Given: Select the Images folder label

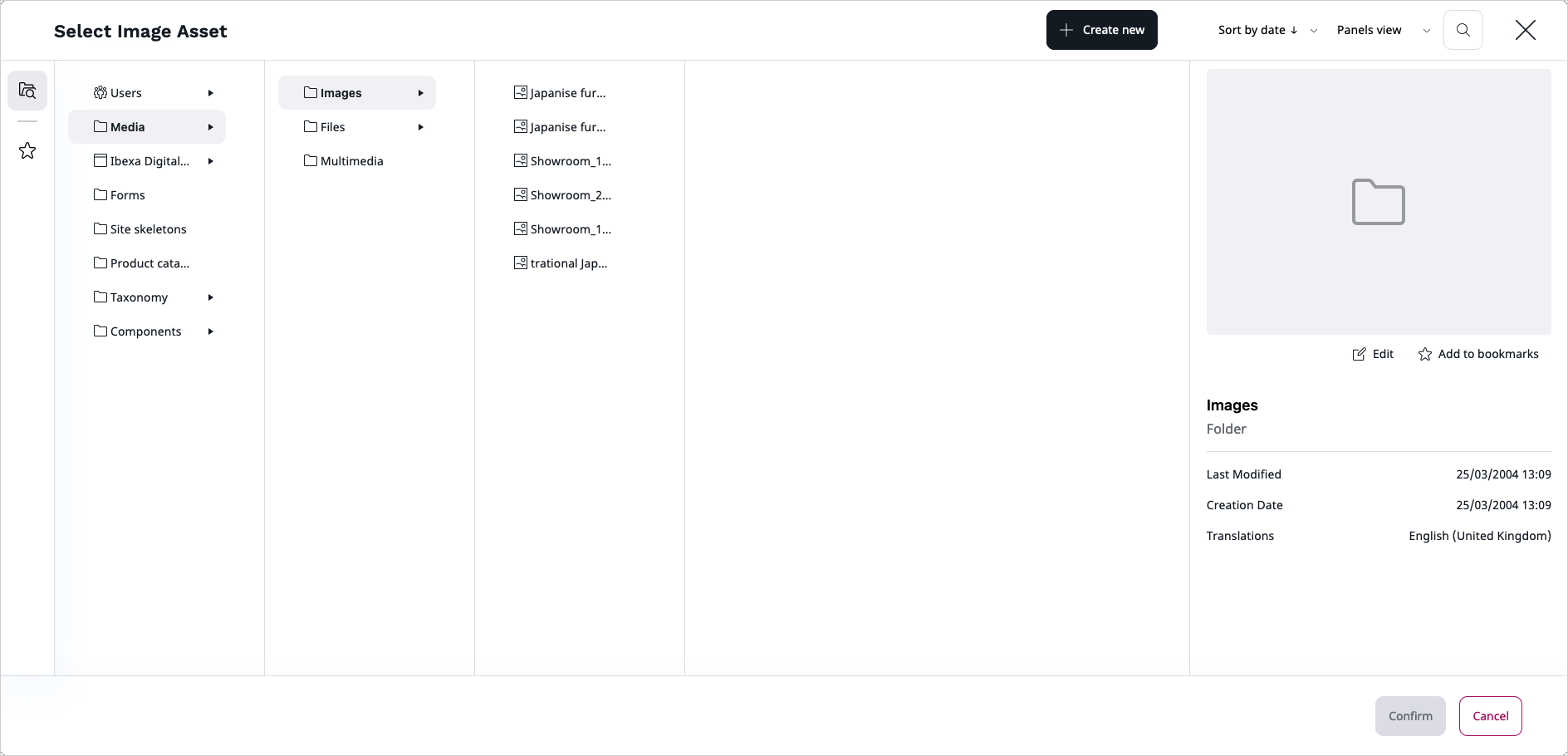Looking at the screenshot, I should coord(341,93).
